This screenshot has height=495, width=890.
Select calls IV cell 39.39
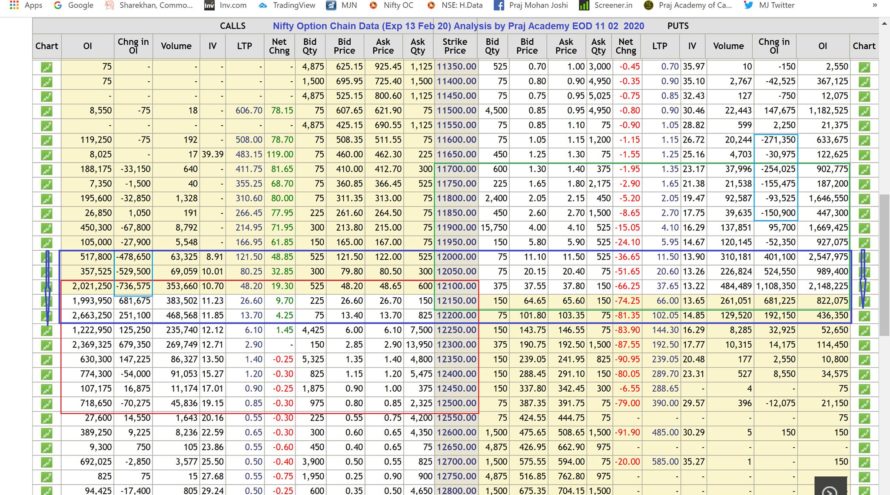coord(212,154)
